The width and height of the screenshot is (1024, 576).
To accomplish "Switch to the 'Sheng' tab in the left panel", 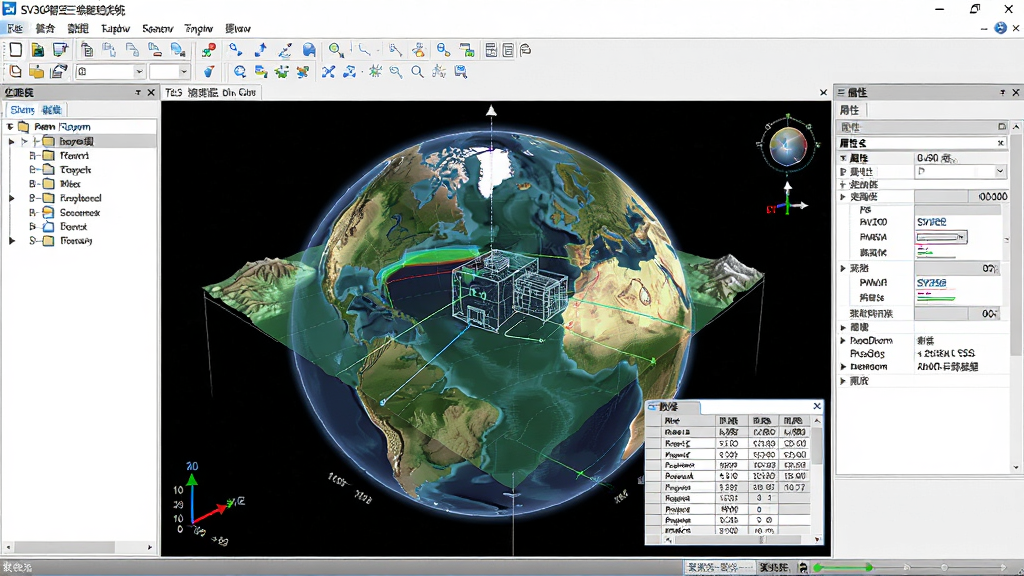I will click(x=22, y=110).
